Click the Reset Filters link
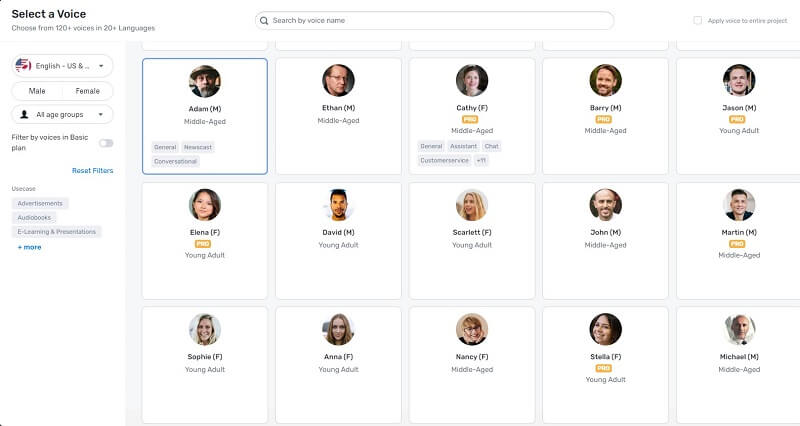This screenshot has width=800, height=426. pyautogui.click(x=92, y=171)
